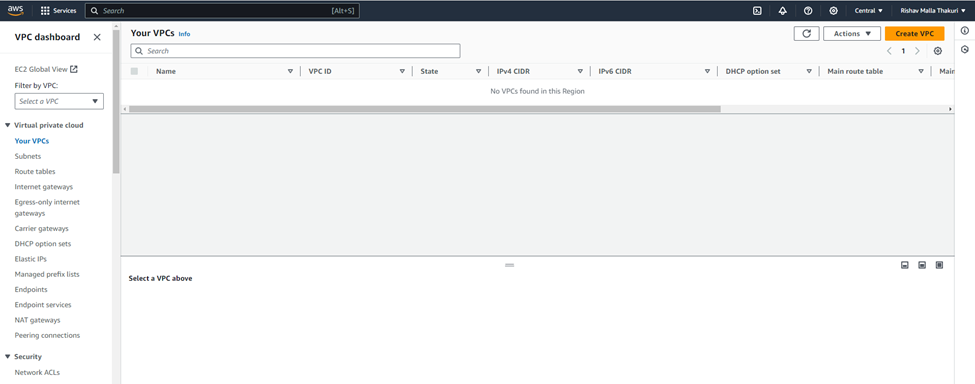The image size is (975, 384).
Task: Open Peering connections in sidebar
Action: pos(47,335)
